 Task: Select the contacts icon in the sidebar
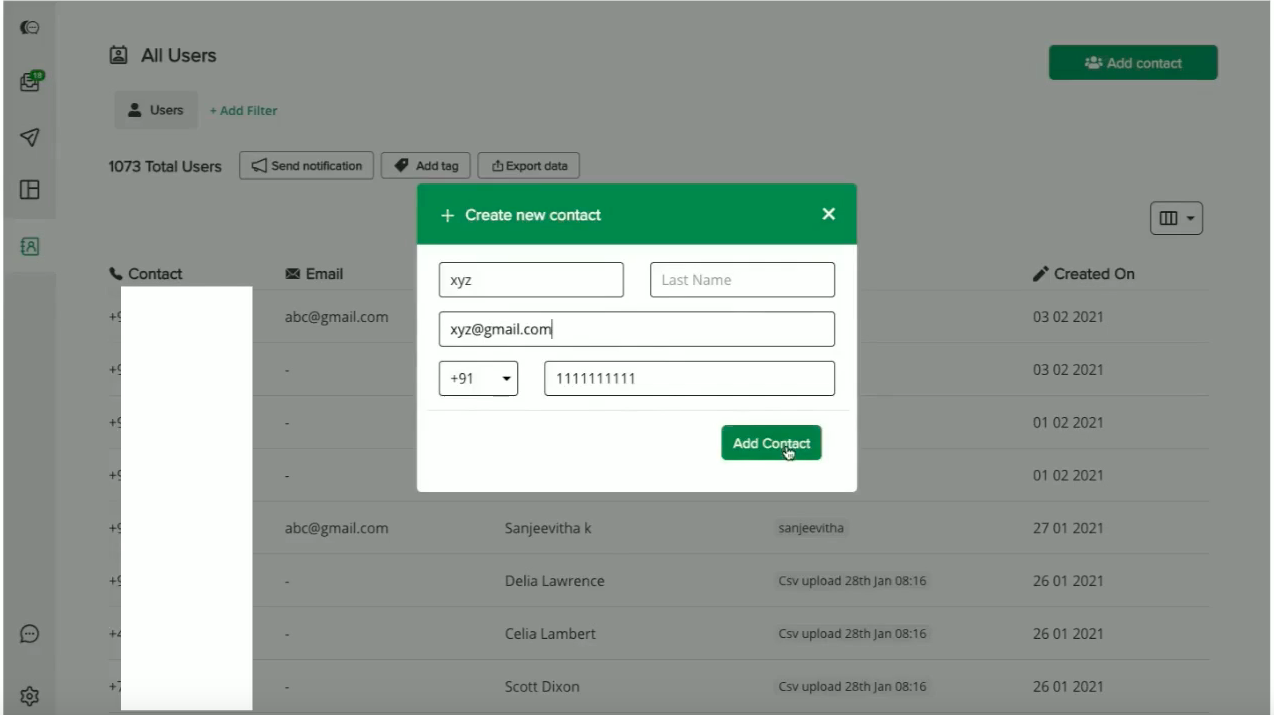[x=29, y=244]
